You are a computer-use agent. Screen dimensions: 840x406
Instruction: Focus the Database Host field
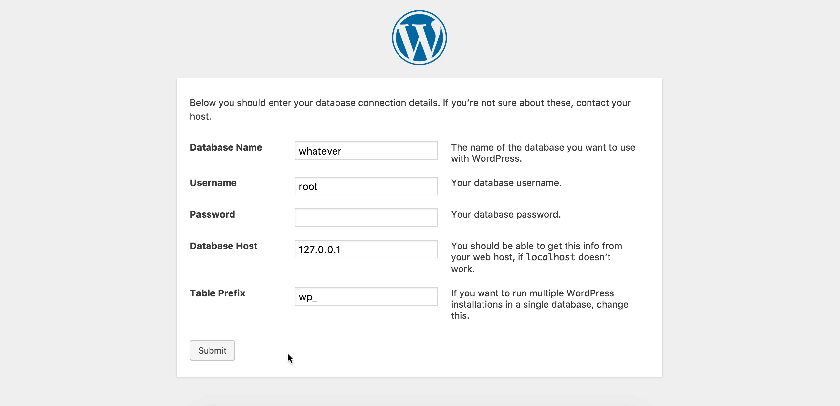(366, 249)
